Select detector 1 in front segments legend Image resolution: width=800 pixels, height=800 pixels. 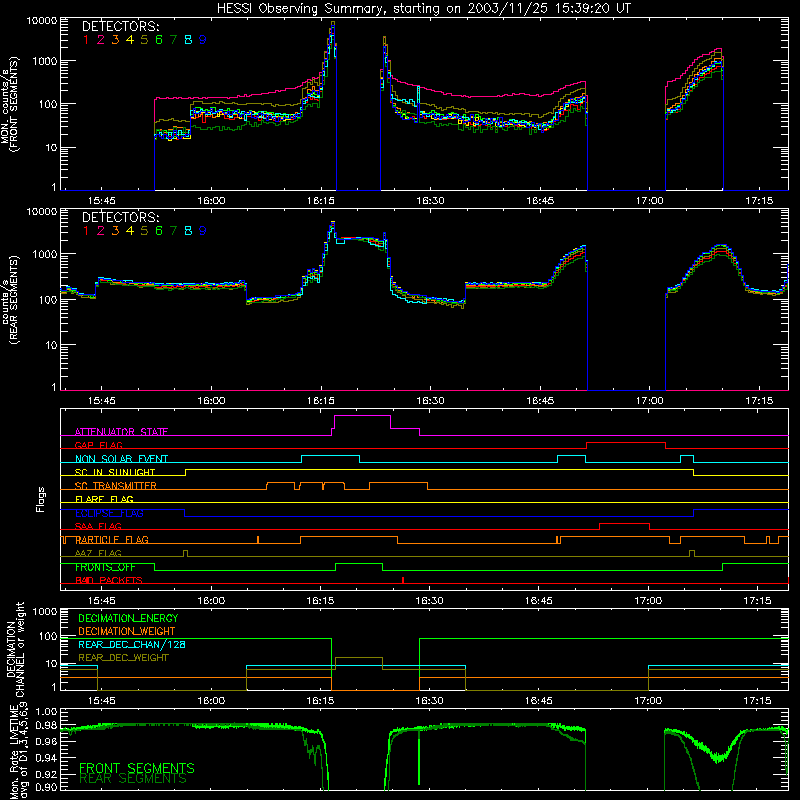click(x=86, y=40)
